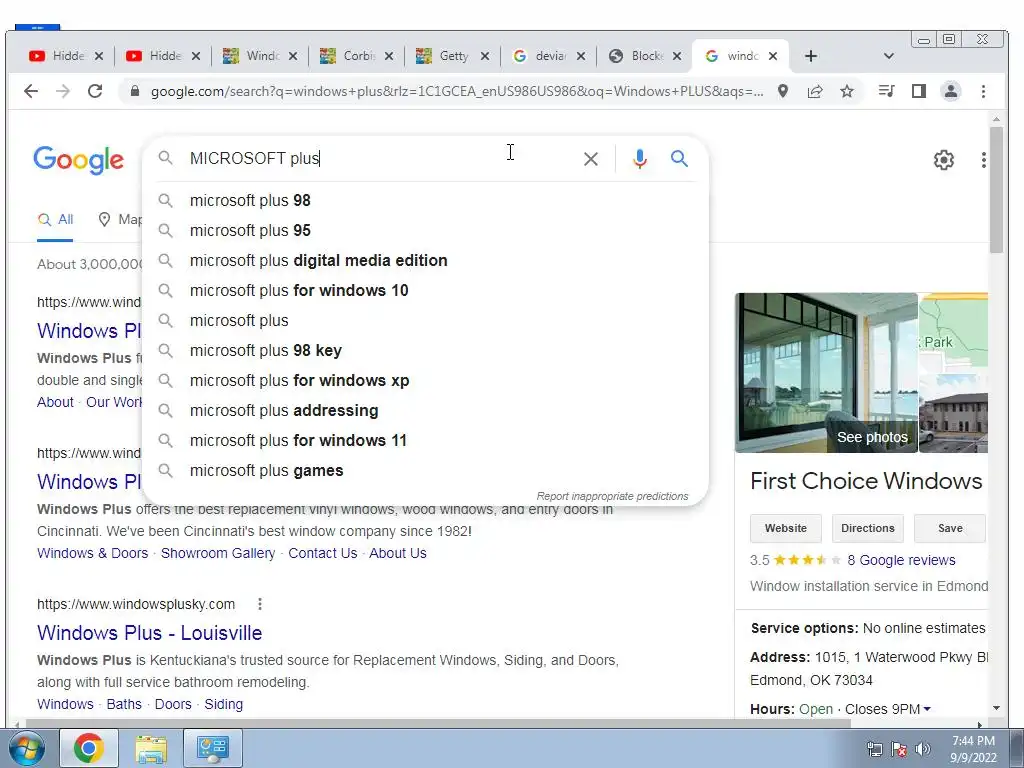Open the Chrome side panel
The height and width of the screenshot is (768, 1024).
click(x=918, y=91)
